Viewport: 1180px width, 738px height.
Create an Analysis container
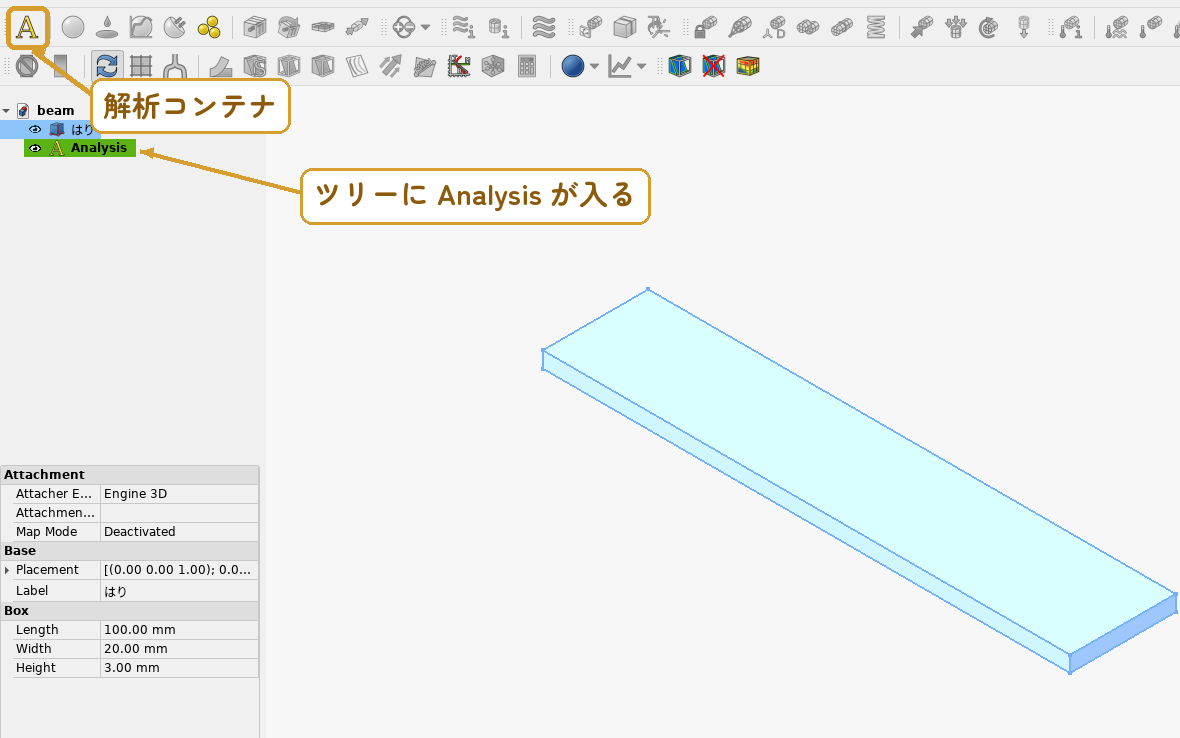click(x=27, y=28)
